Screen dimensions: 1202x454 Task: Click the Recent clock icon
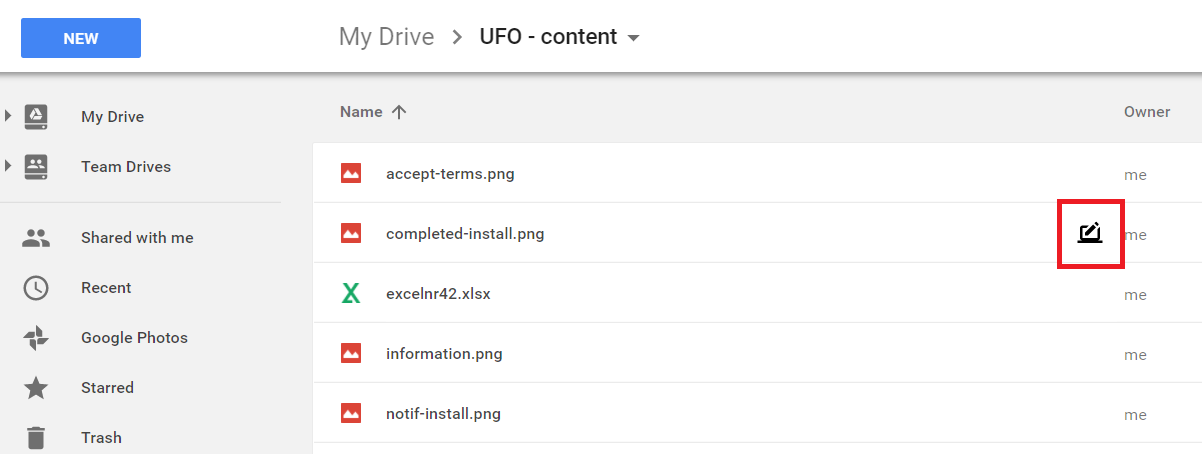coord(36,288)
